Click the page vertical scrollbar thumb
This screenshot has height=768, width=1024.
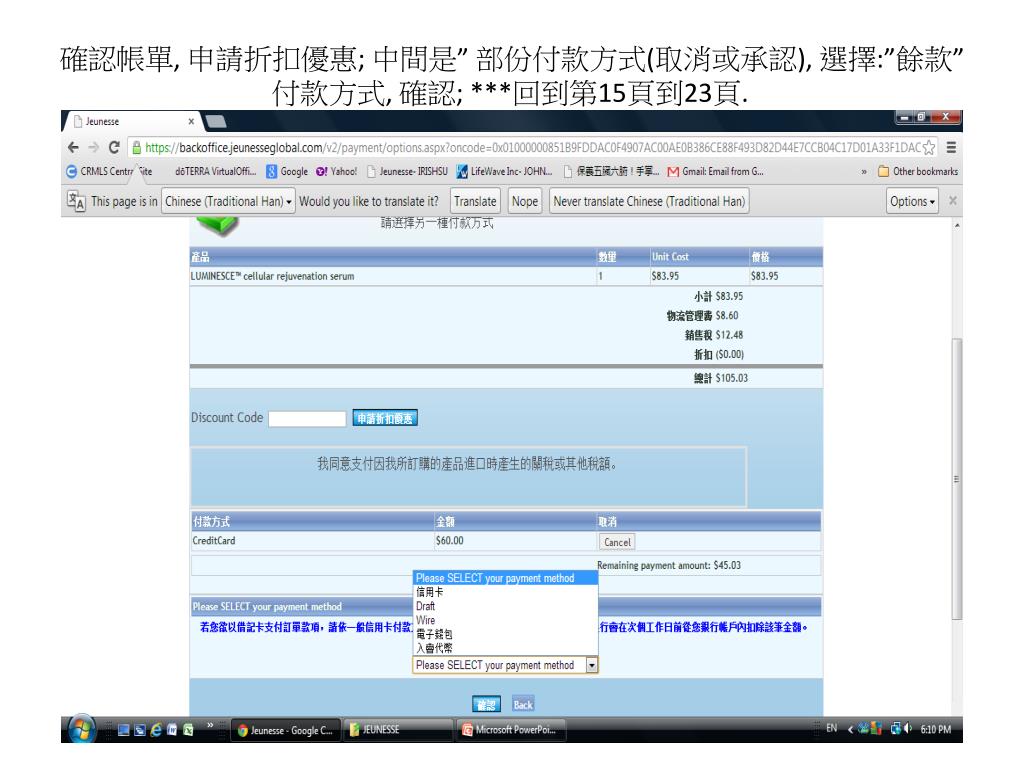[956, 479]
